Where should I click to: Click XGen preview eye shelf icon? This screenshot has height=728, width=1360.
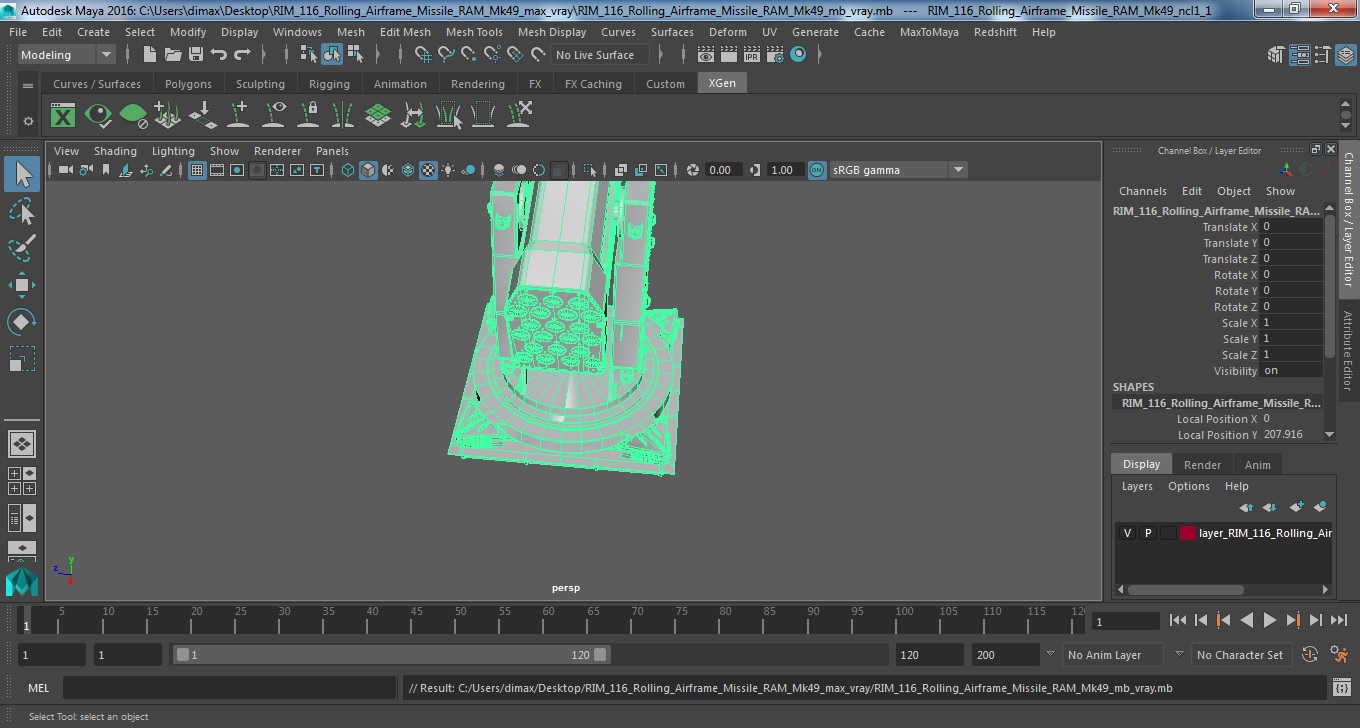click(98, 116)
